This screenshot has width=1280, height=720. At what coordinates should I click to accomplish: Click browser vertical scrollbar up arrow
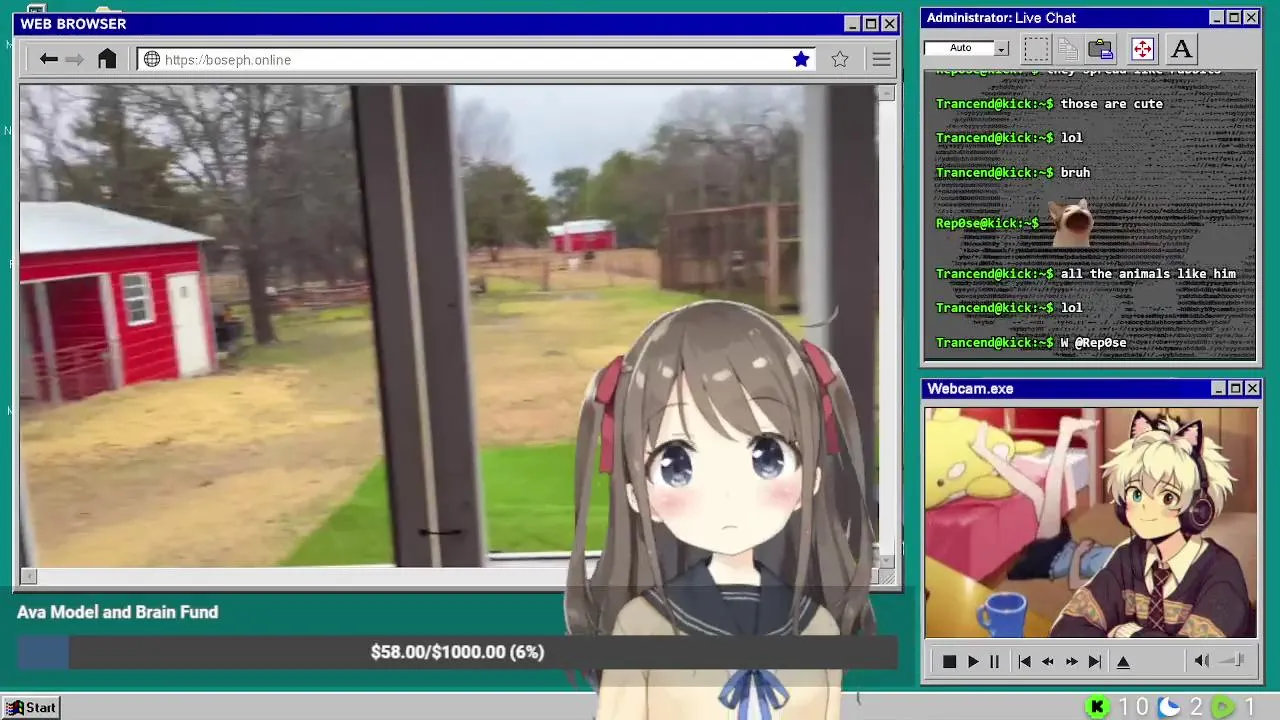point(886,93)
